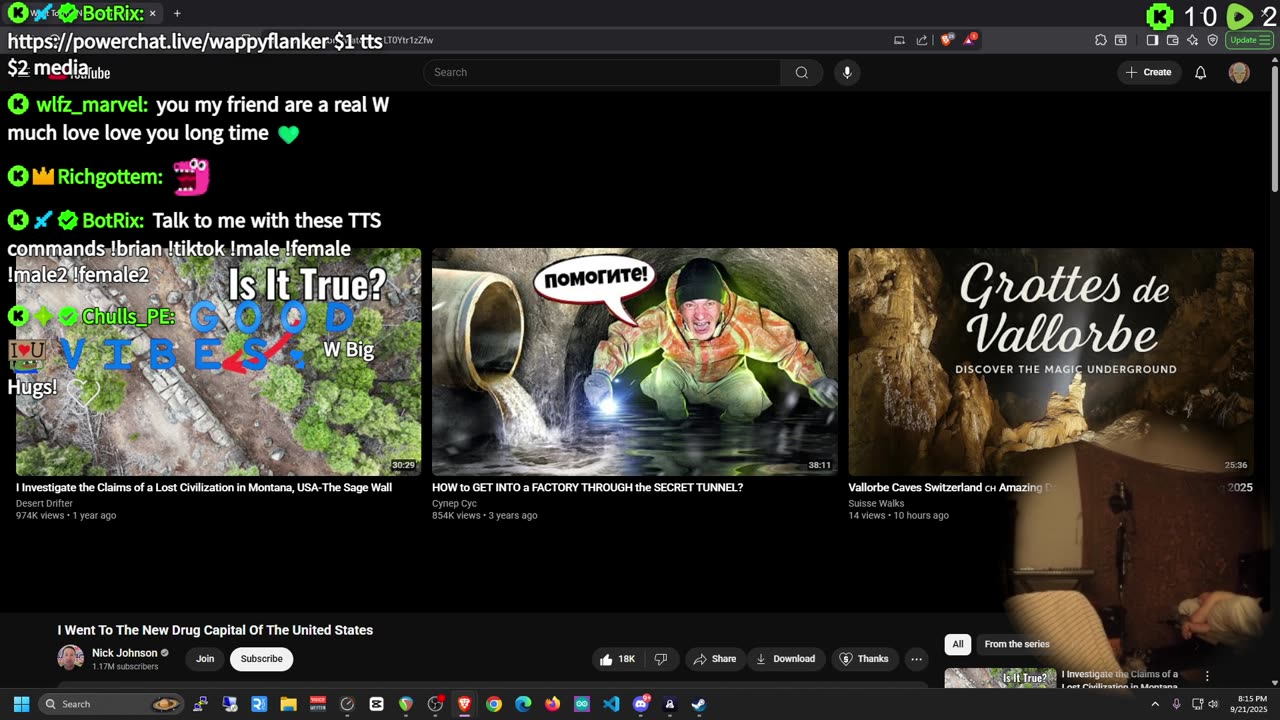Open more actions ellipsis under video
The height and width of the screenshot is (720, 1280).
pos(916,659)
